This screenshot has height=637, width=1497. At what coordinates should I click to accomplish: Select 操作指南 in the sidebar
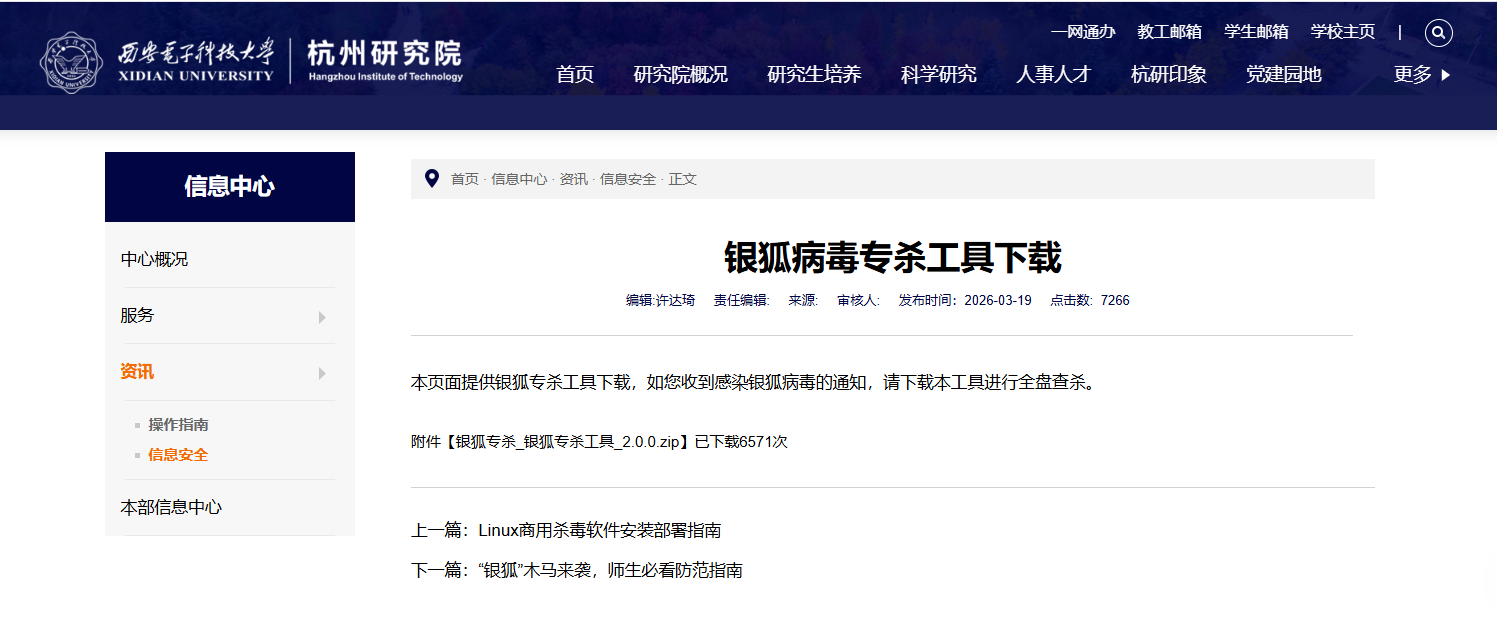pos(178,425)
